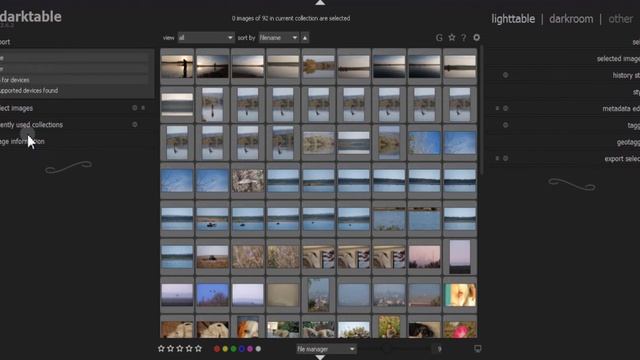Open the other views menu
640x360 pixels.
point(620,19)
